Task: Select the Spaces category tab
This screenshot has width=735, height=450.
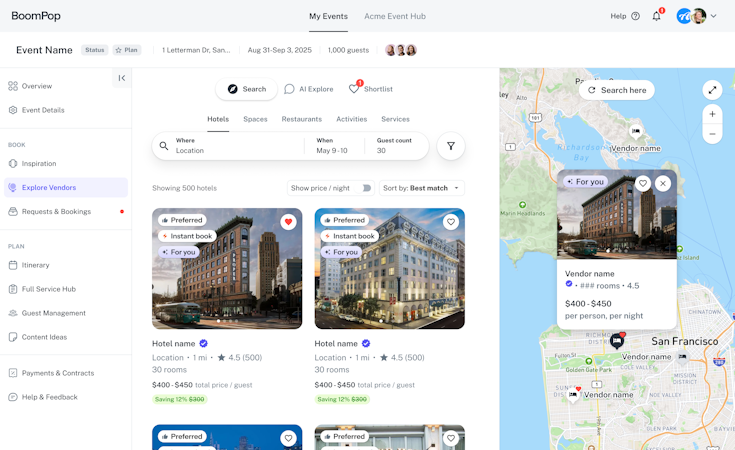Action: (x=255, y=119)
